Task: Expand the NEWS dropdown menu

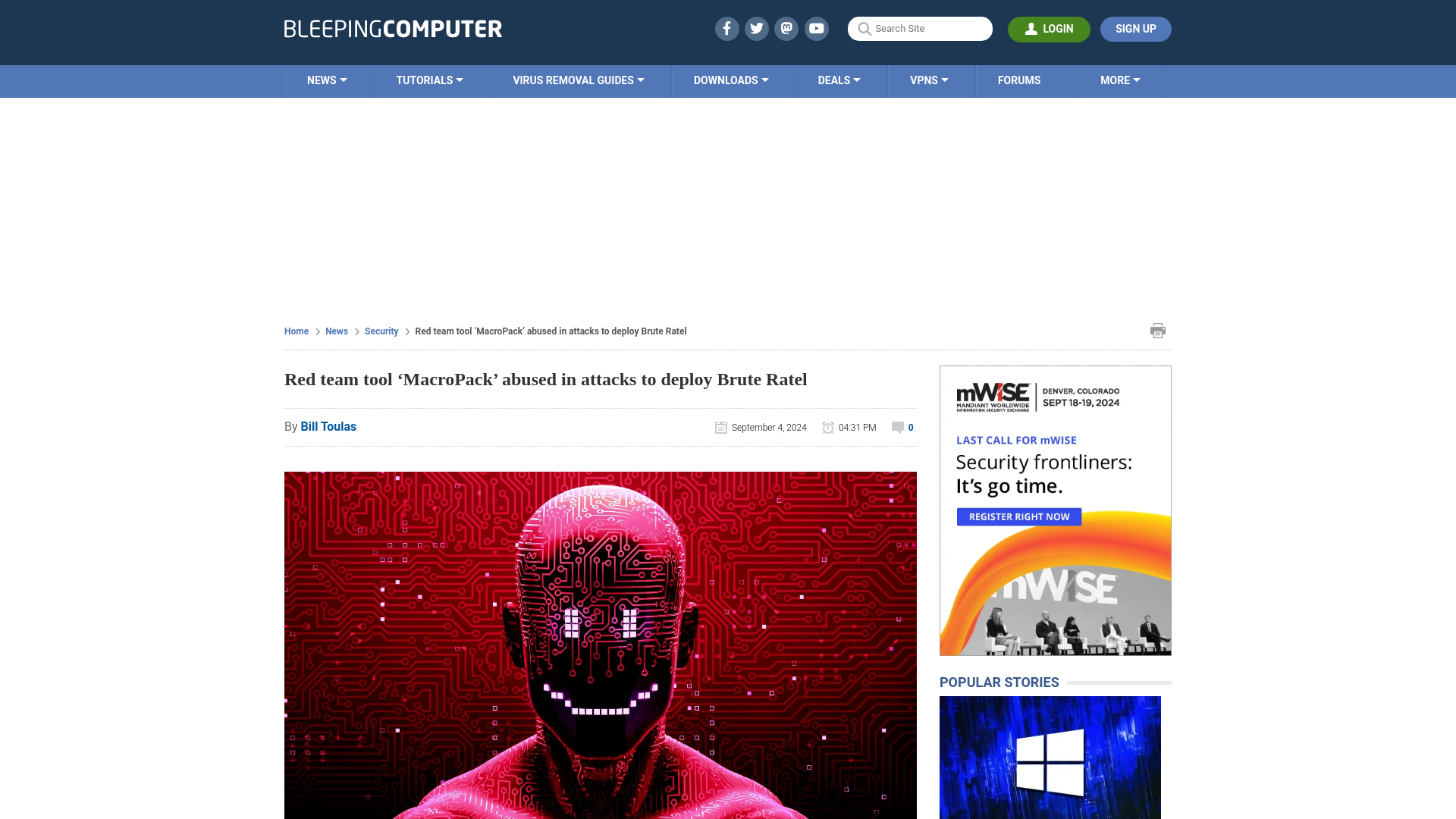Action: pos(327,80)
